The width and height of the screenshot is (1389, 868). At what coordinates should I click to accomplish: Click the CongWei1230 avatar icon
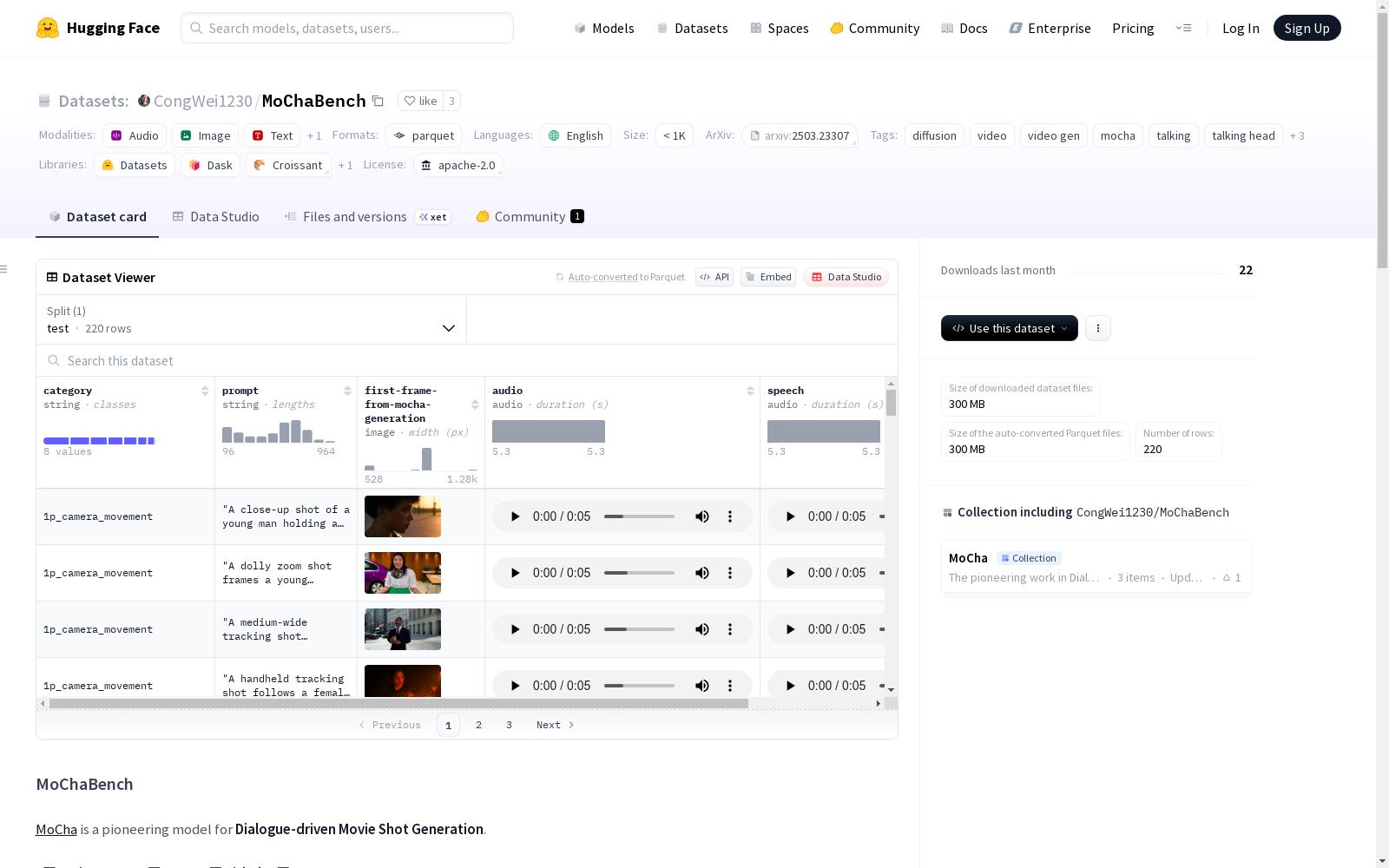click(144, 101)
